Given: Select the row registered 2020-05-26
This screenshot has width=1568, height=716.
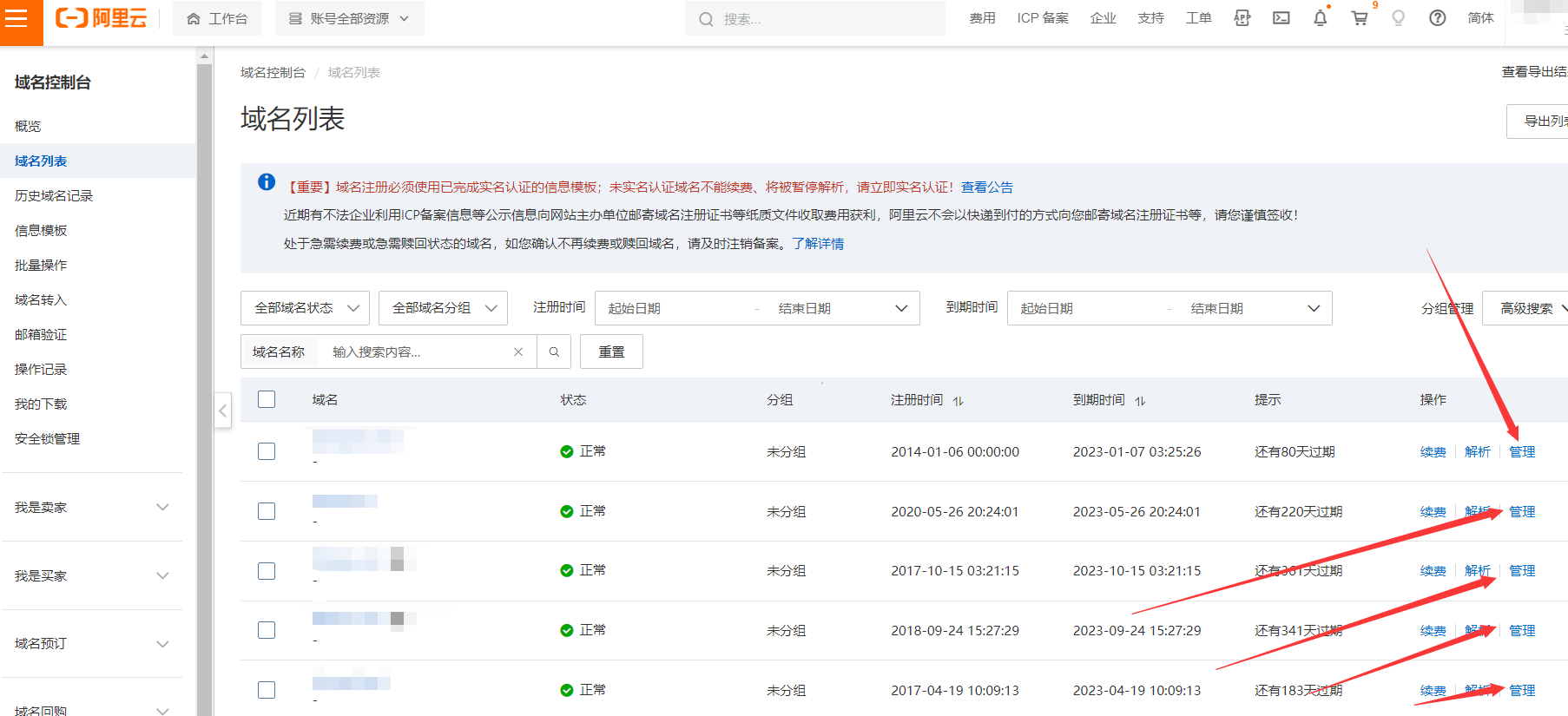Looking at the screenshot, I should click(x=267, y=511).
